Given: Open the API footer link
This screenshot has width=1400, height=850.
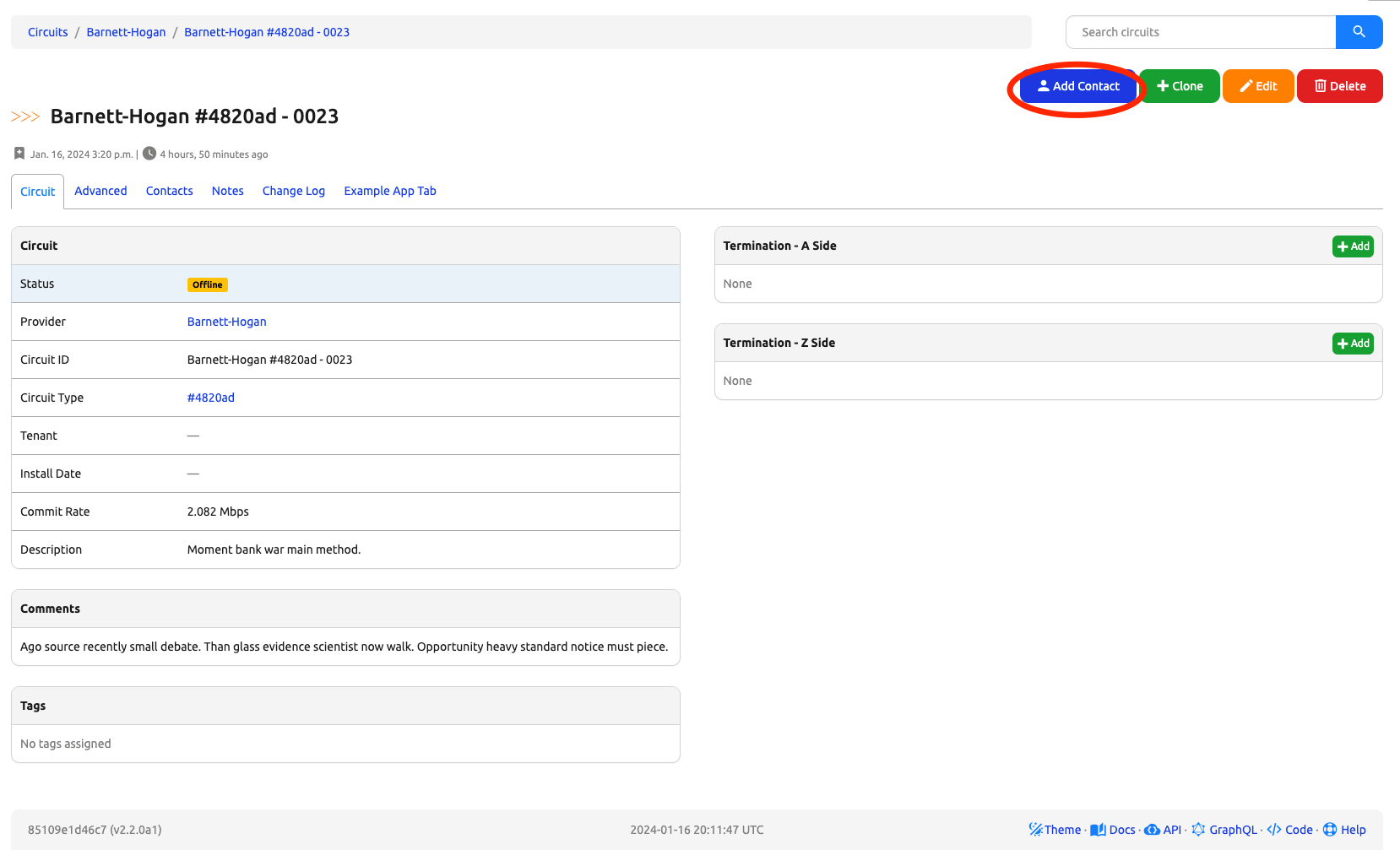Looking at the screenshot, I should pos(1163,830).
